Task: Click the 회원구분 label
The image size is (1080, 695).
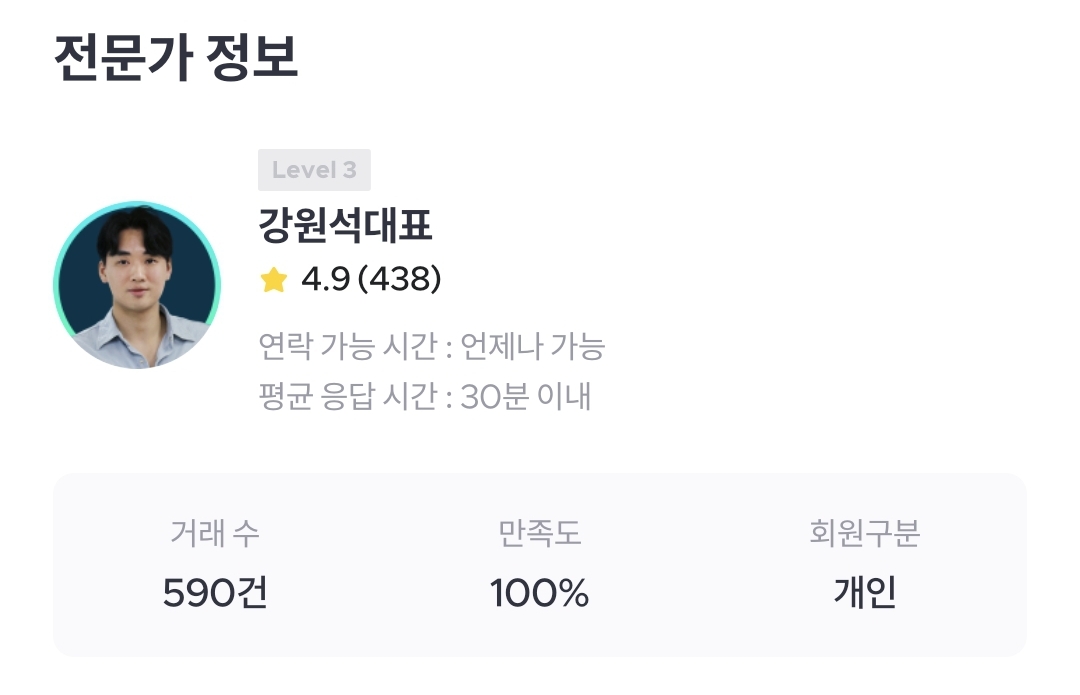Action: click(864, 534)
